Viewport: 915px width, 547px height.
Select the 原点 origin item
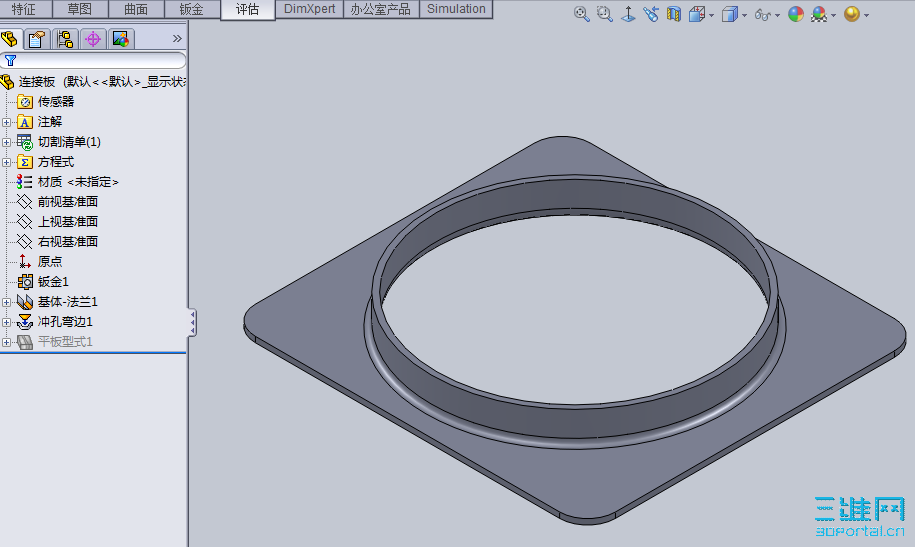[50, 262]
